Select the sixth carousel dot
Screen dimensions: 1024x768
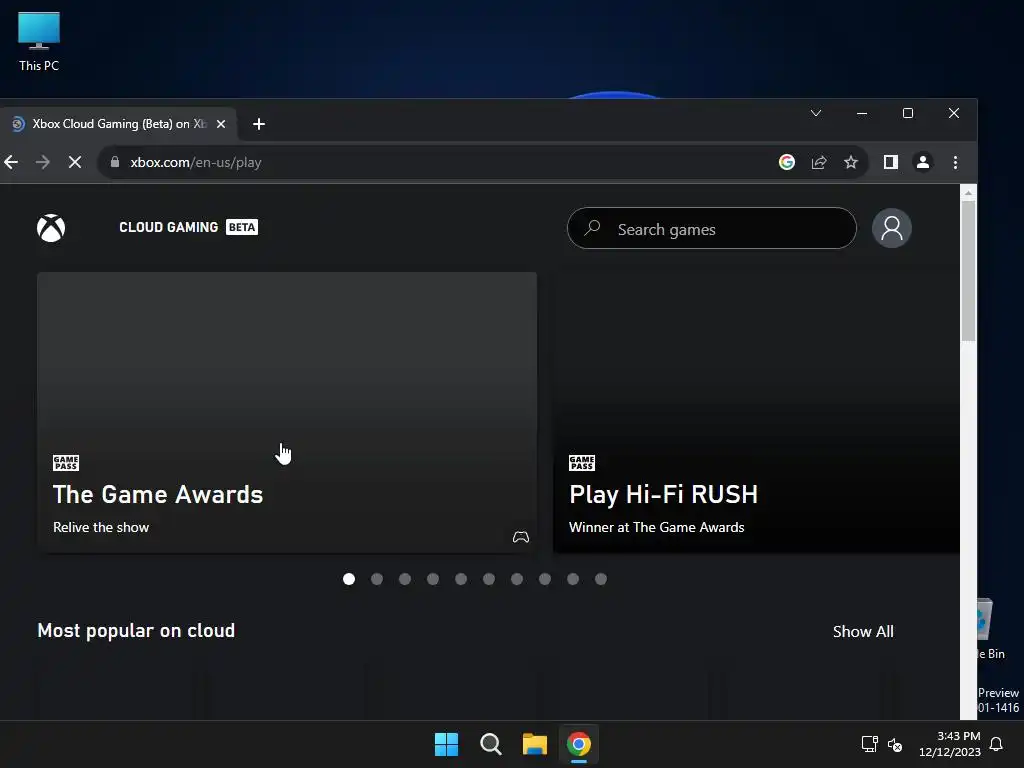point(489,579)
